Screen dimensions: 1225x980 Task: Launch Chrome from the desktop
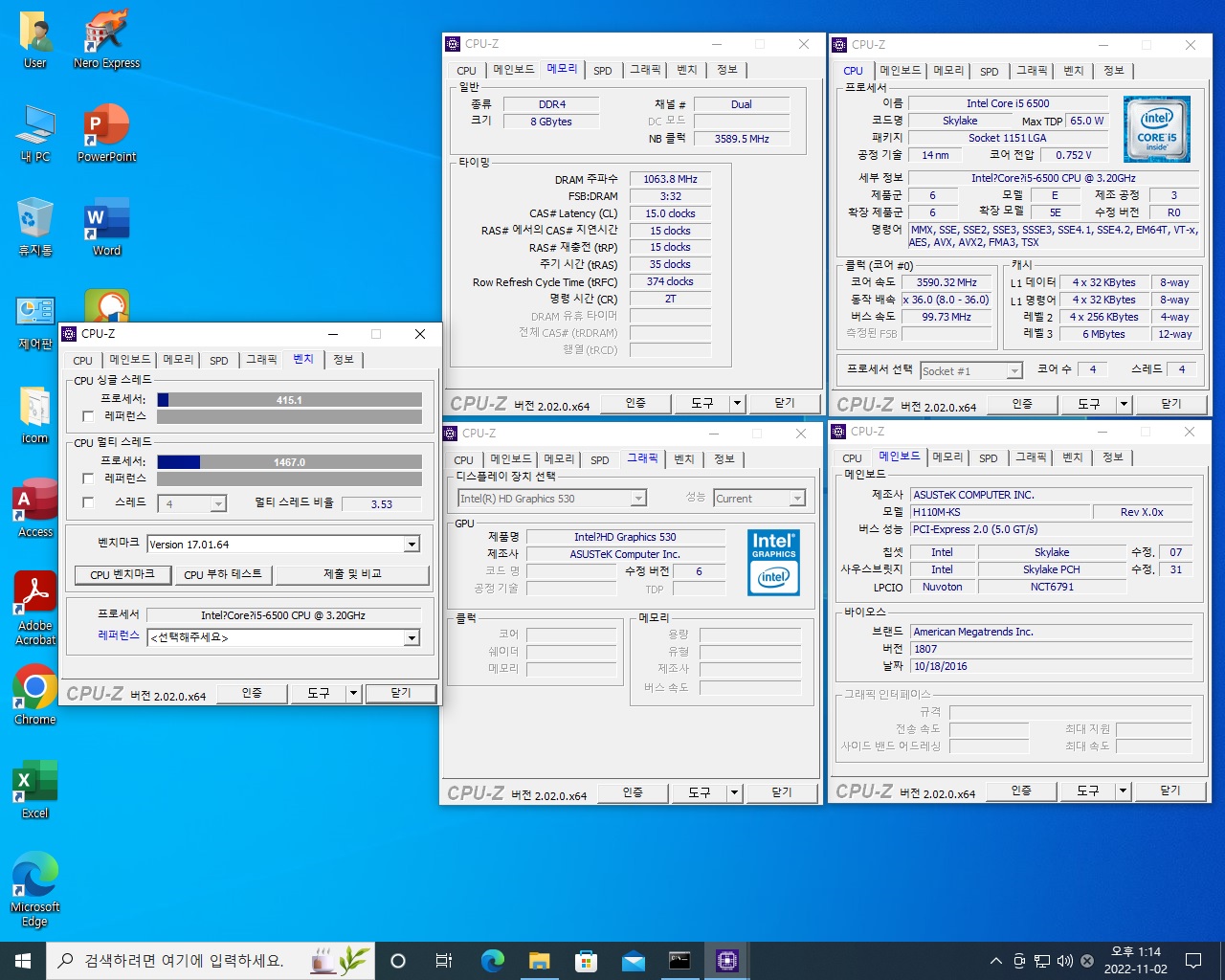(x=35, y=696)
